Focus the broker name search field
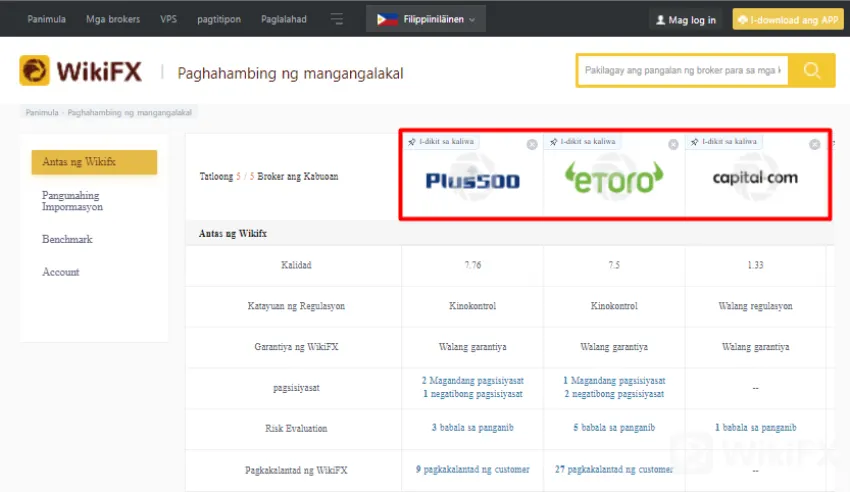The width and height of the screenshot is (850, 492). tap(682, 70)
